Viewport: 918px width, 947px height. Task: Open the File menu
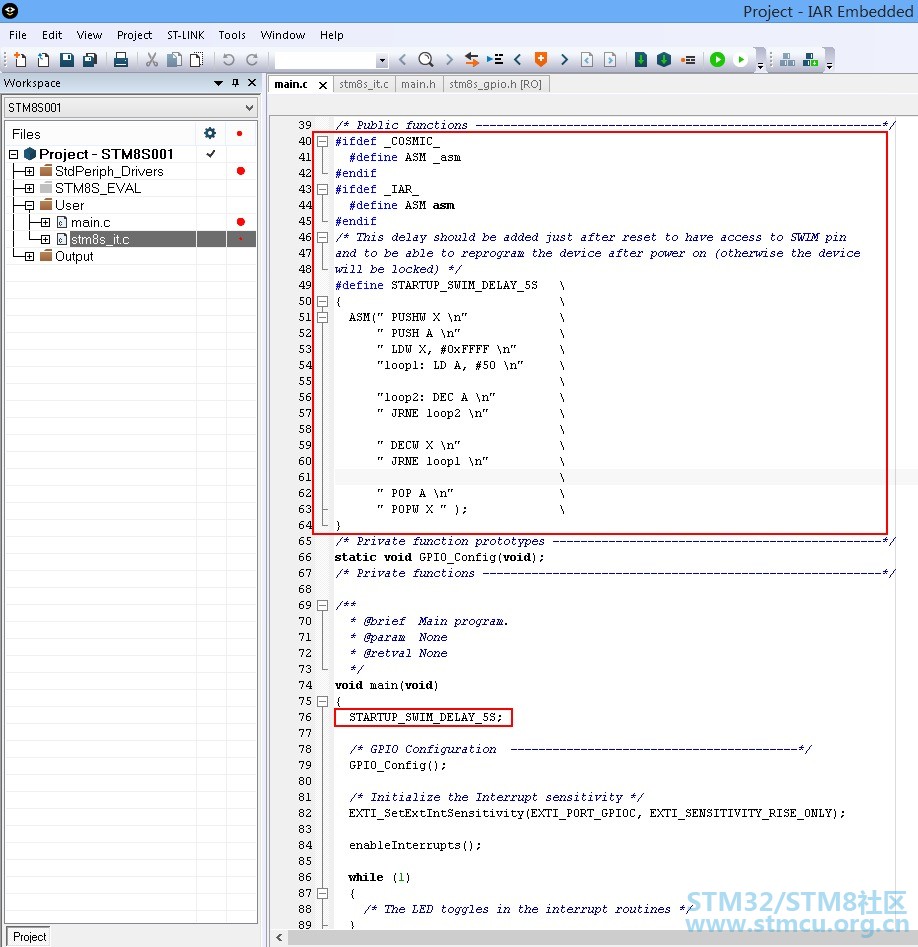tap(18, 35)
